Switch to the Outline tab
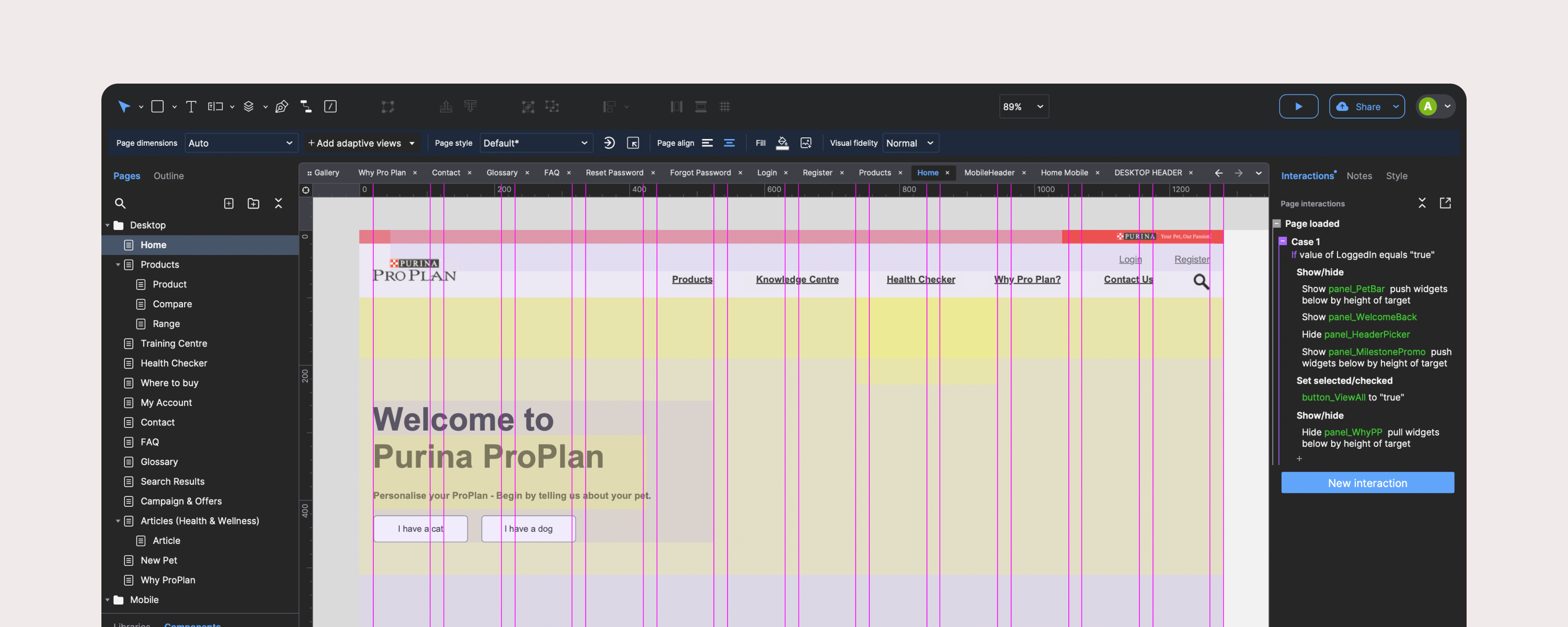This screenshot has width=1568, height=627. tap(169, 176)
